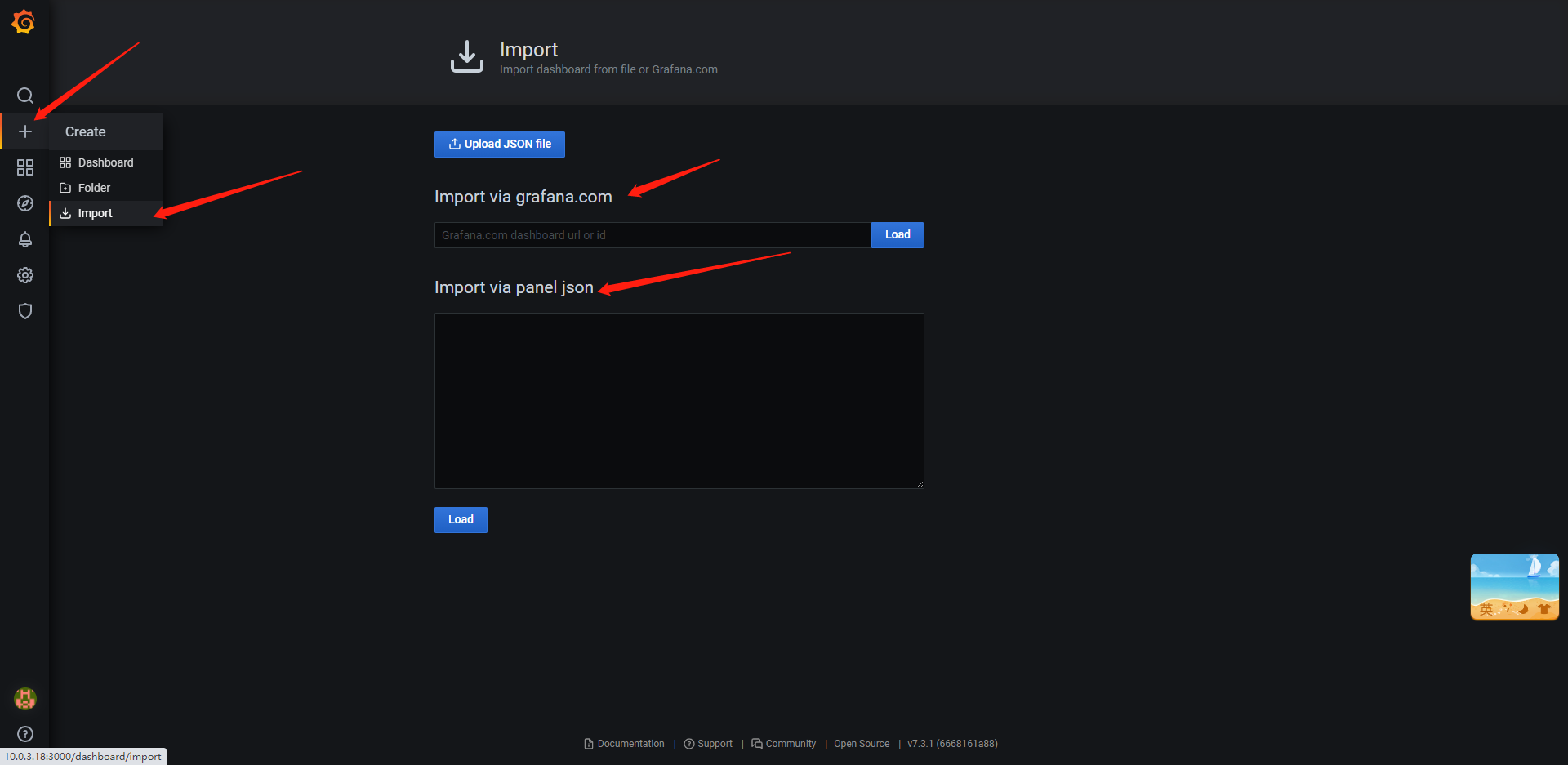Click inside the panel json text area
This screenshot has width=1568, height=765.
pyautogui.click(x=679, y=400)
